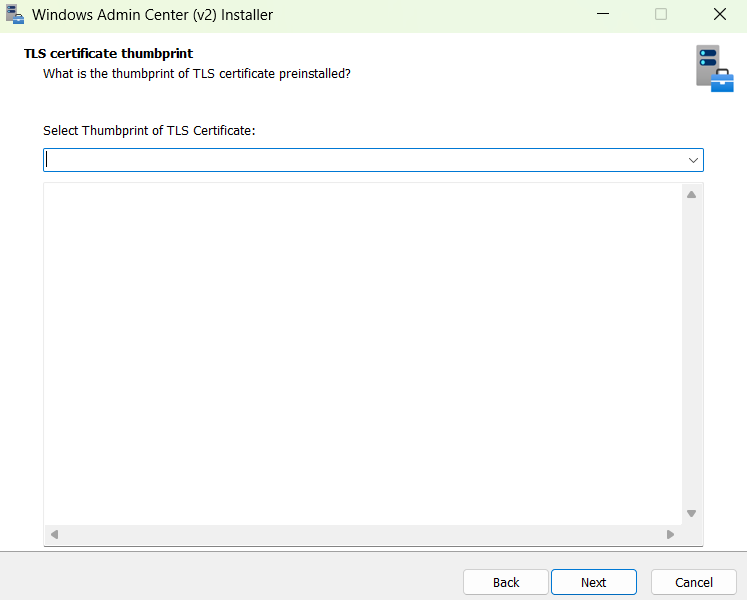Viewport: 747px width, 600px height.
Task: Click the server toolbox logo in the header
Action: click(715, 68)
